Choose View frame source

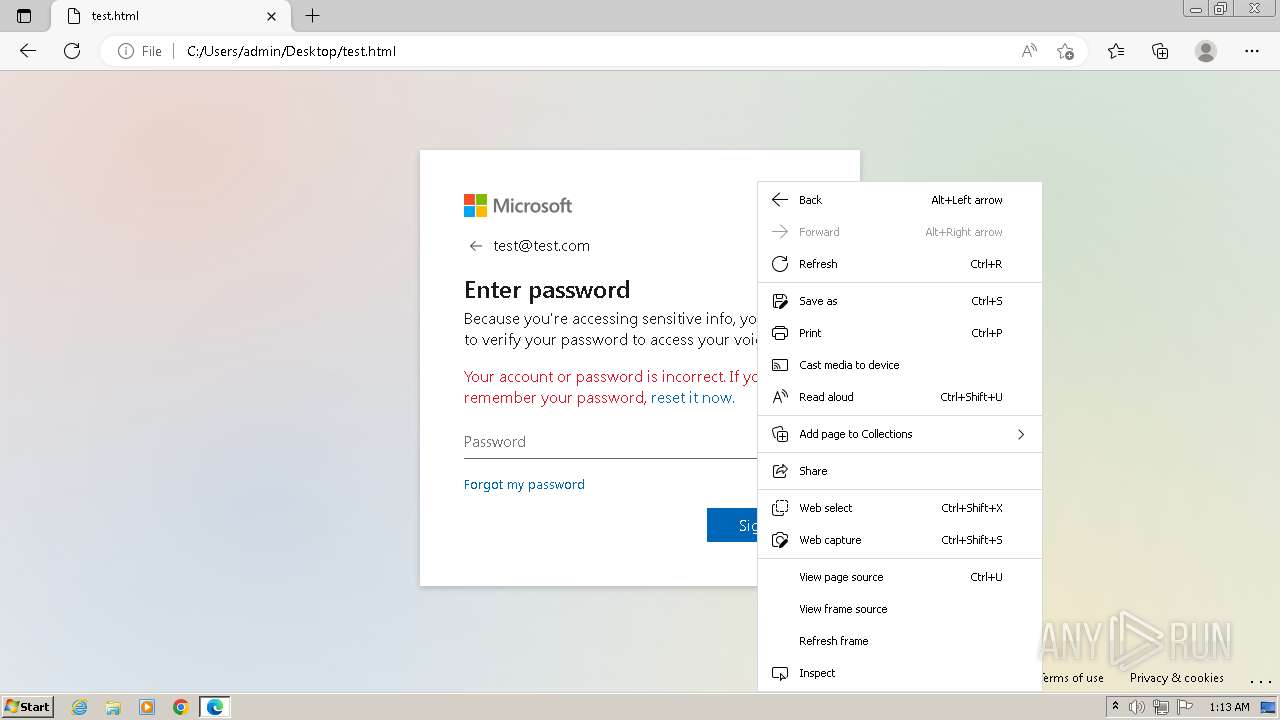point(900,609)
